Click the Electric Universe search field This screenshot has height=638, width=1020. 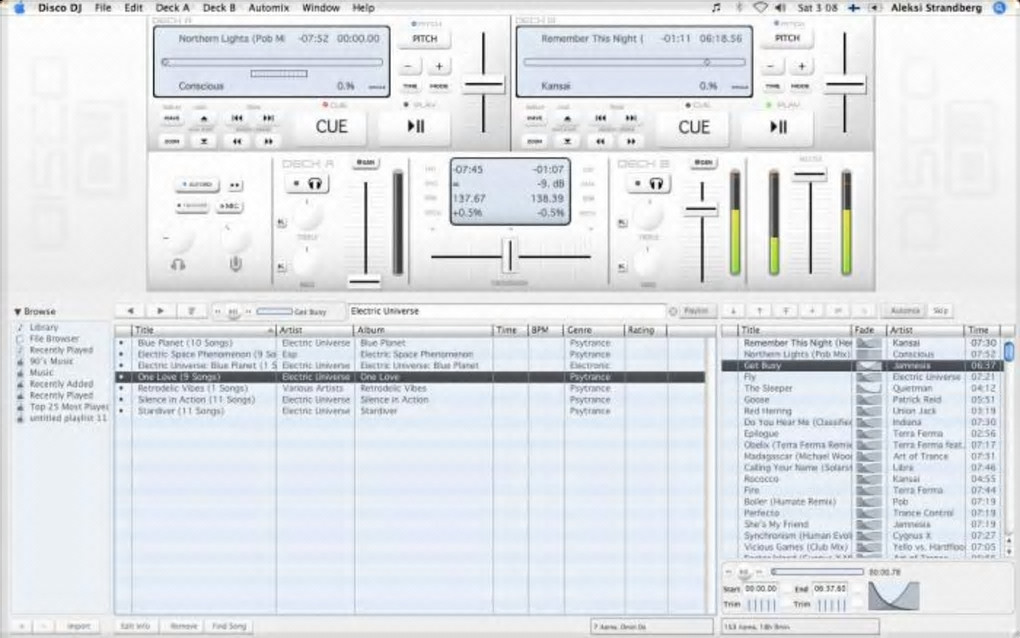[x=507, y=312]
